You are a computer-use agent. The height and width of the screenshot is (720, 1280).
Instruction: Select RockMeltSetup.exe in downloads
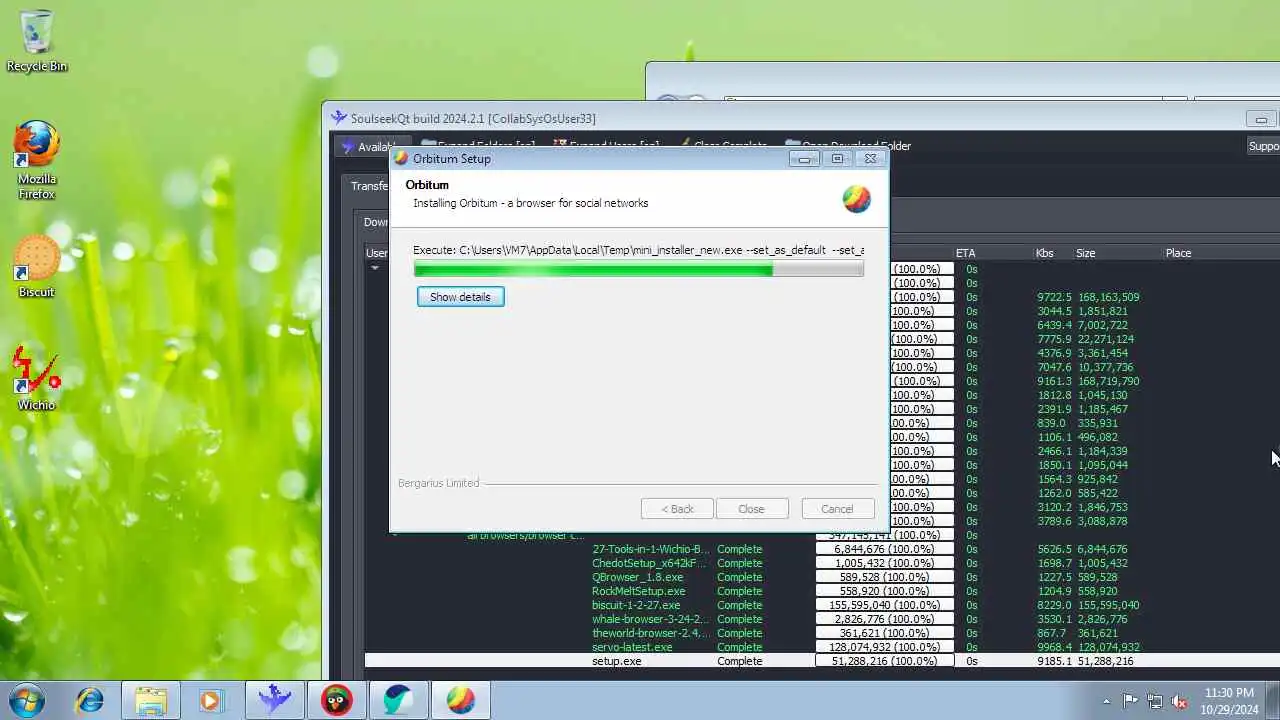click(x=639, y=591)
